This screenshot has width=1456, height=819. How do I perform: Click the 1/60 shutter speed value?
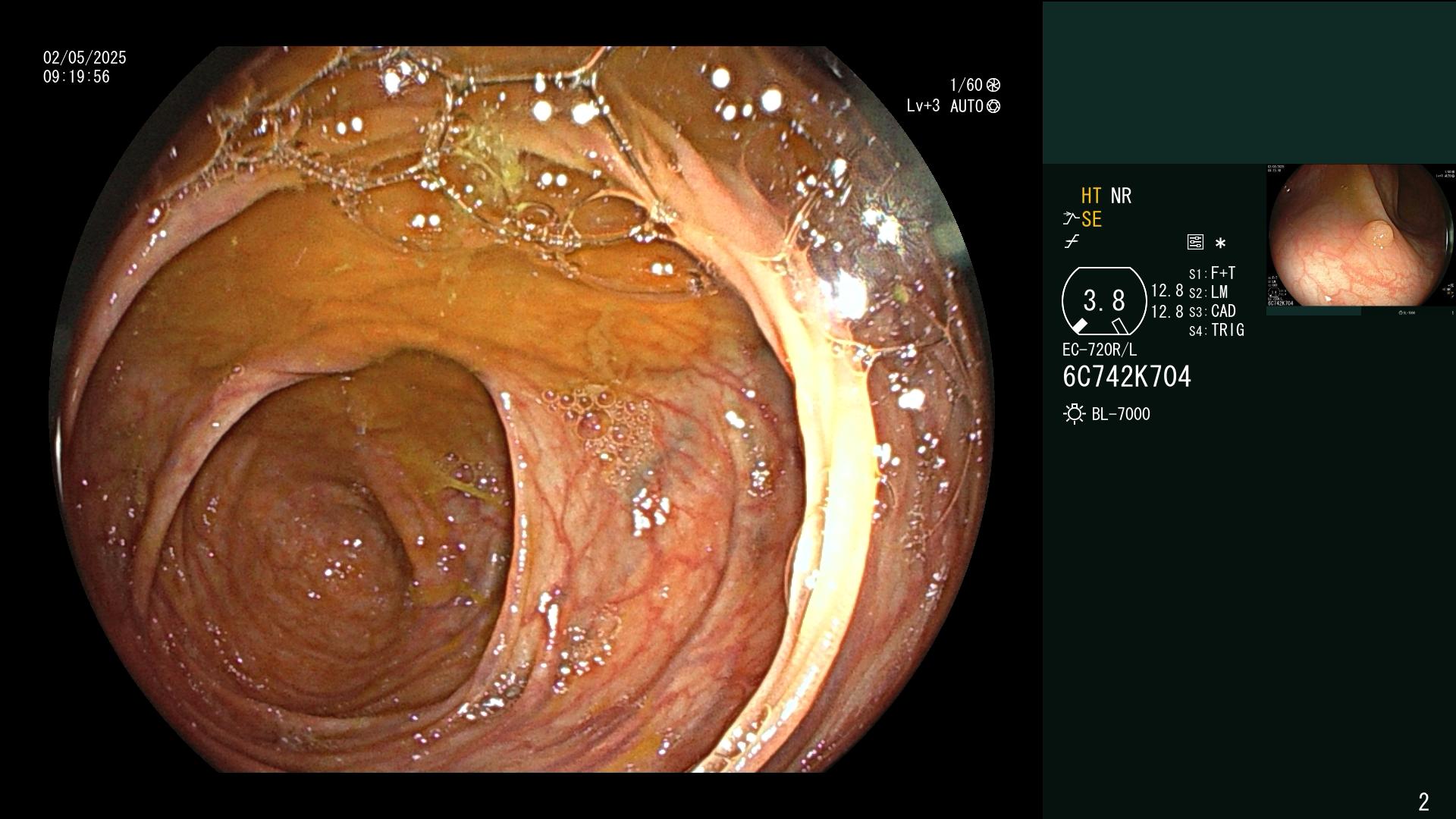tap(966, 85)
